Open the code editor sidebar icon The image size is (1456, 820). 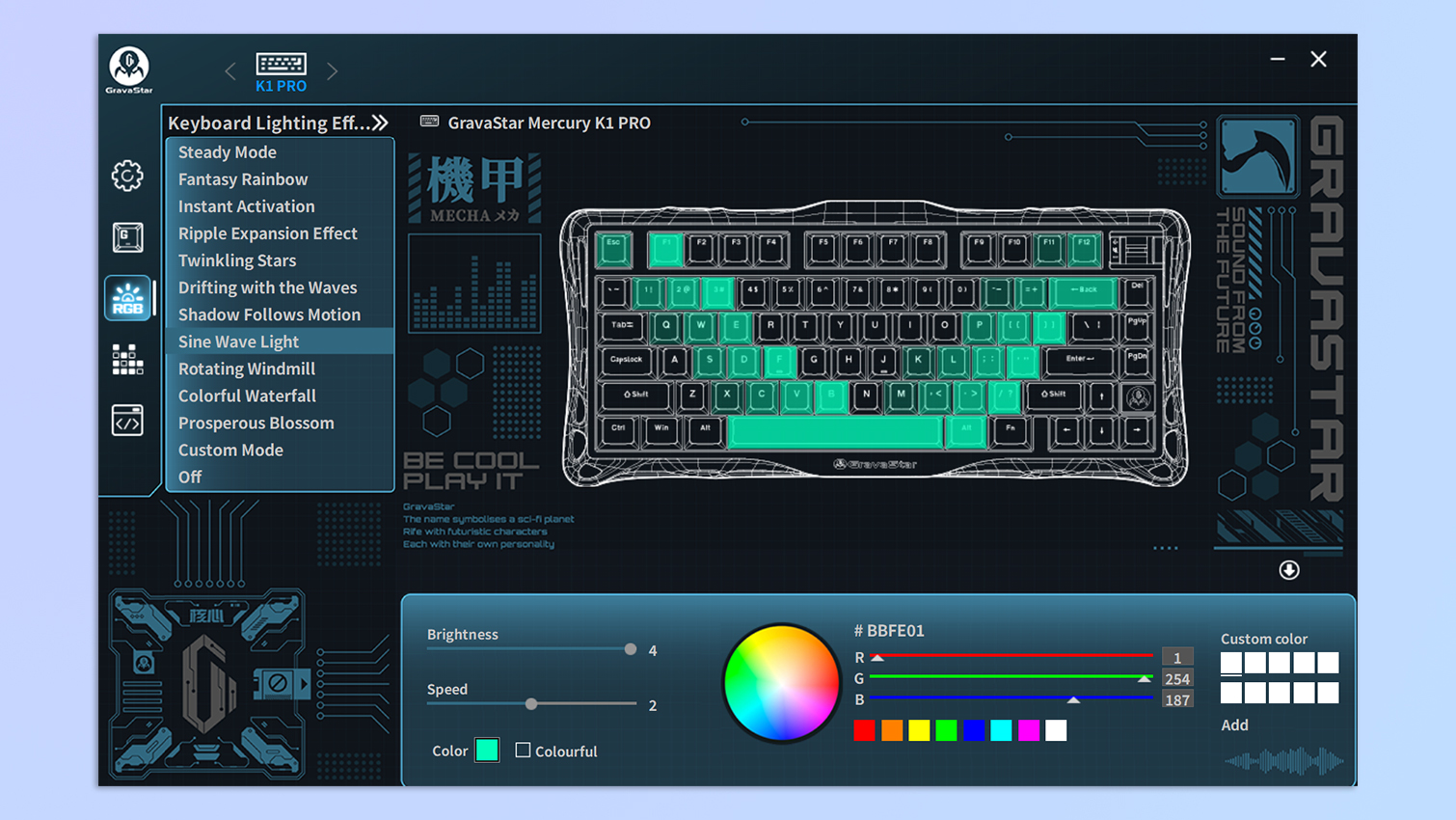coord(127,421)
